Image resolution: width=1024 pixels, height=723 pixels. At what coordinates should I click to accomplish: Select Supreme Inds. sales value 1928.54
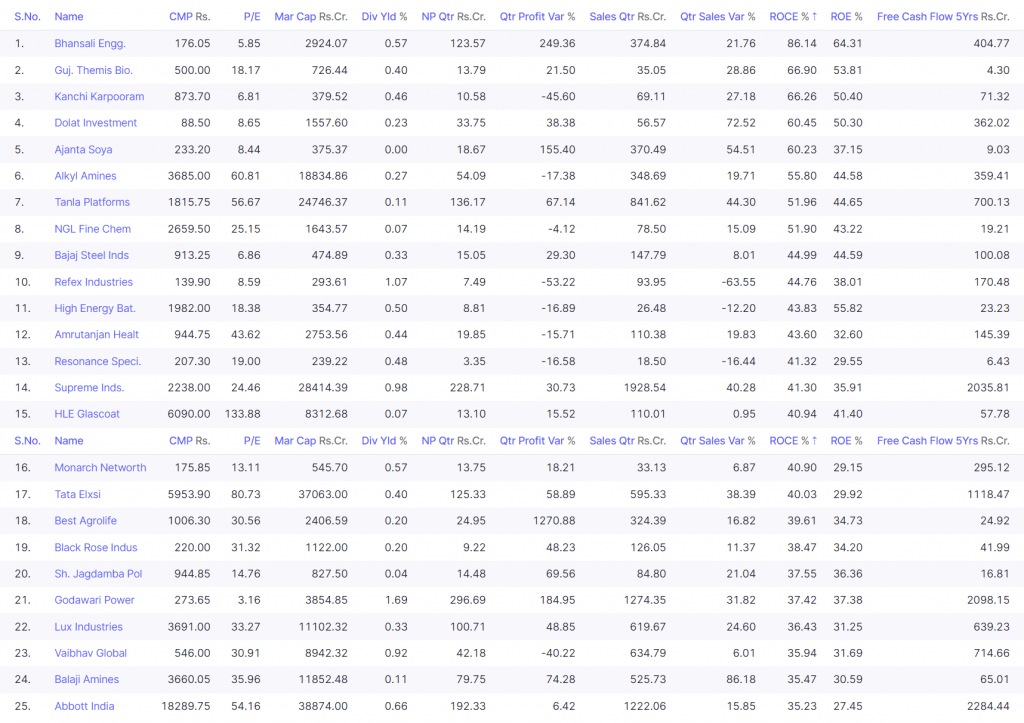[645, 387]
